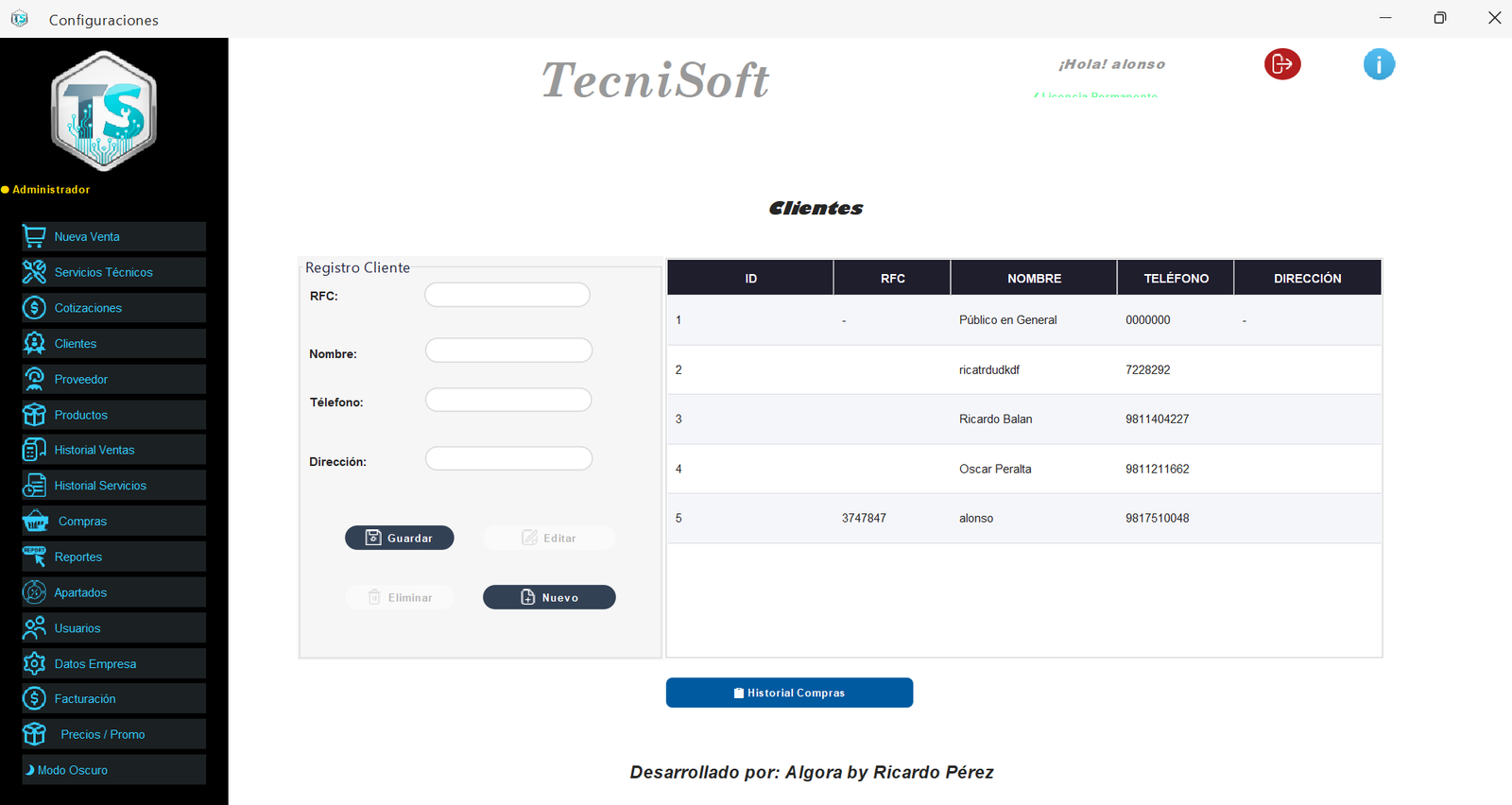
Task: Open the Datos Empresa gear icon
Action: [35, 663]
